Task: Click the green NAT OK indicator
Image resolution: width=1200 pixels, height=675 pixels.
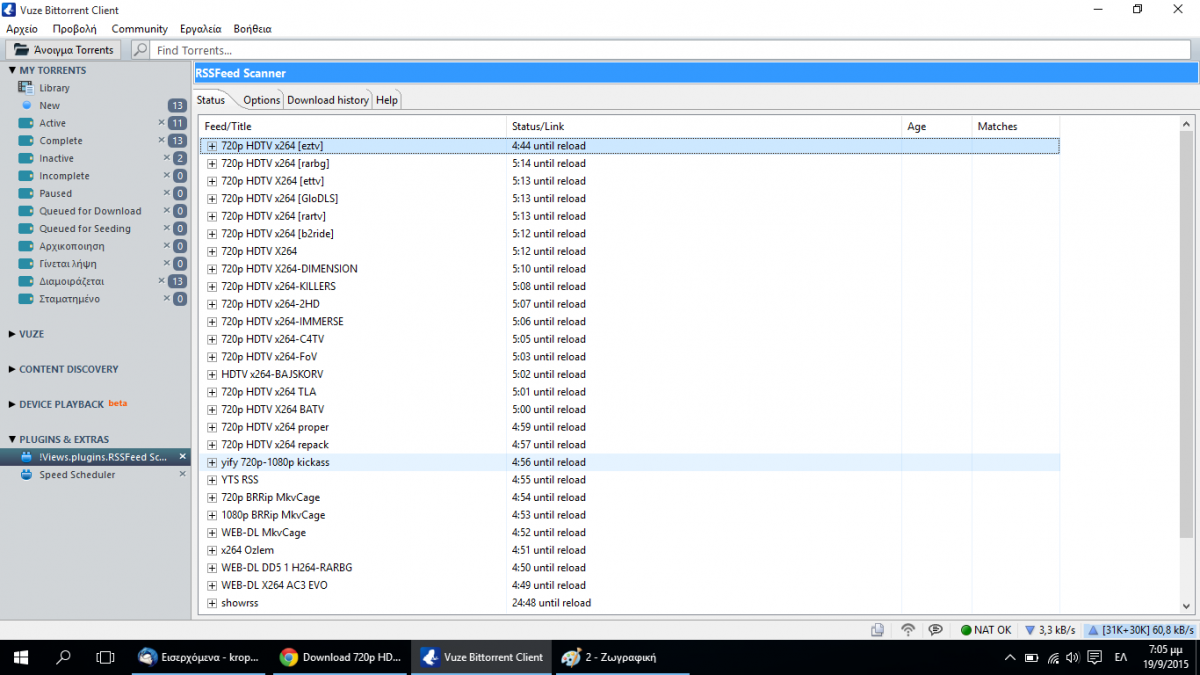Action: [x=986, y=630]
